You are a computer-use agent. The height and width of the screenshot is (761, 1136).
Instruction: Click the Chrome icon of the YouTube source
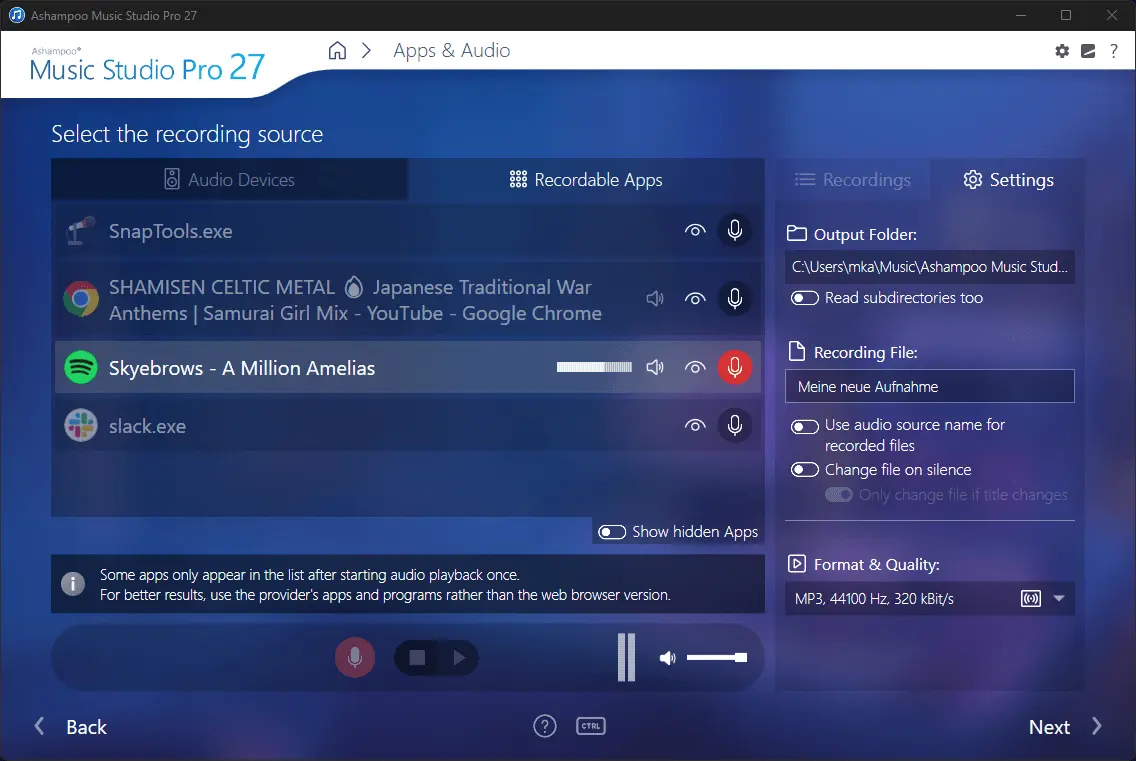pos(80,299)
